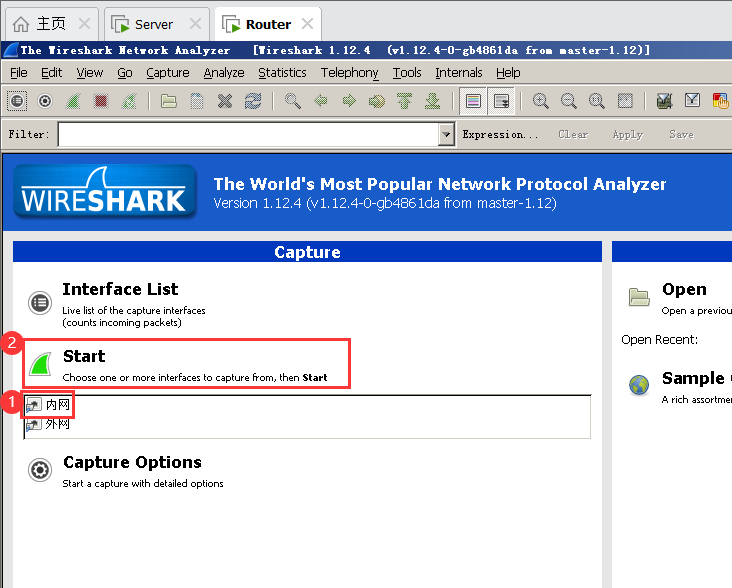The width and height of the screenshot is (732, 588).
Task: Close this capture file toolbar icon
Action: (225, 101)
